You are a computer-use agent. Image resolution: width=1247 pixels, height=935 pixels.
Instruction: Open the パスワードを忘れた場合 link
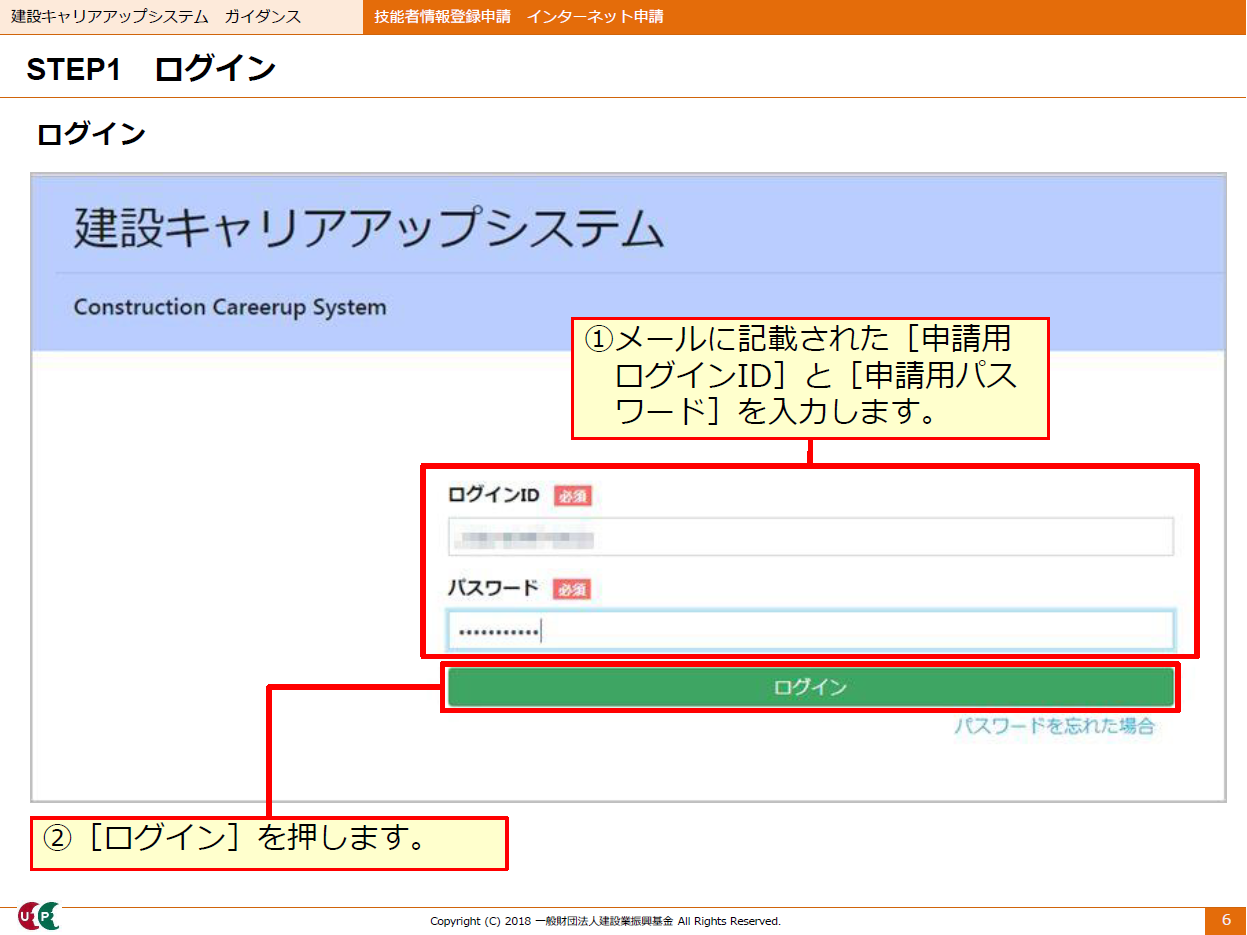pos(1054,727)
